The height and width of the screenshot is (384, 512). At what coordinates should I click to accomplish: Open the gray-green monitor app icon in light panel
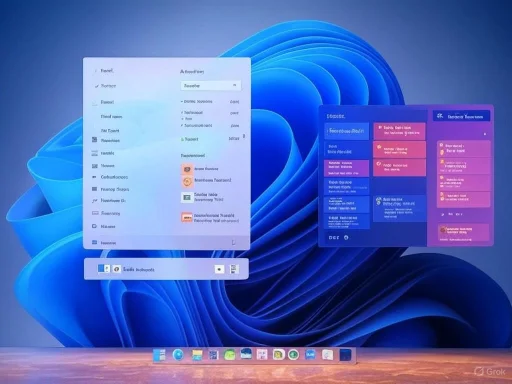187,197
